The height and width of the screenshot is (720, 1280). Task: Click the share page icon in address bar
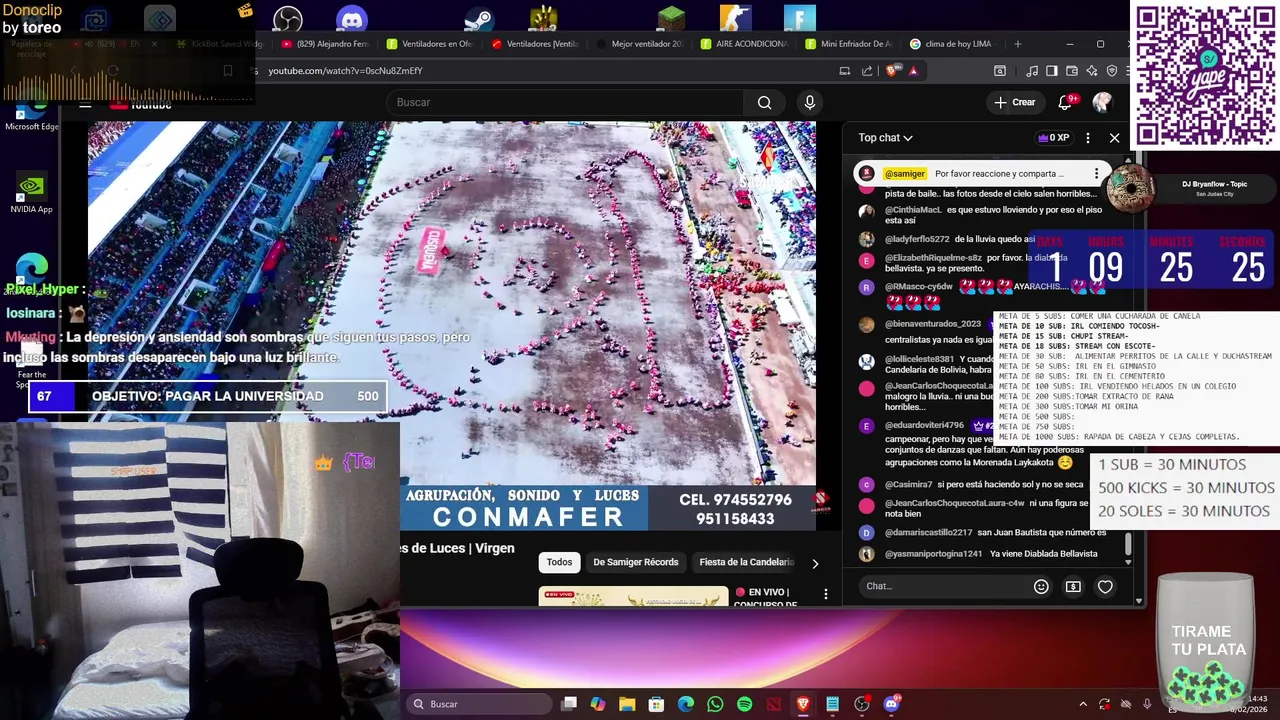pos(867,71)
